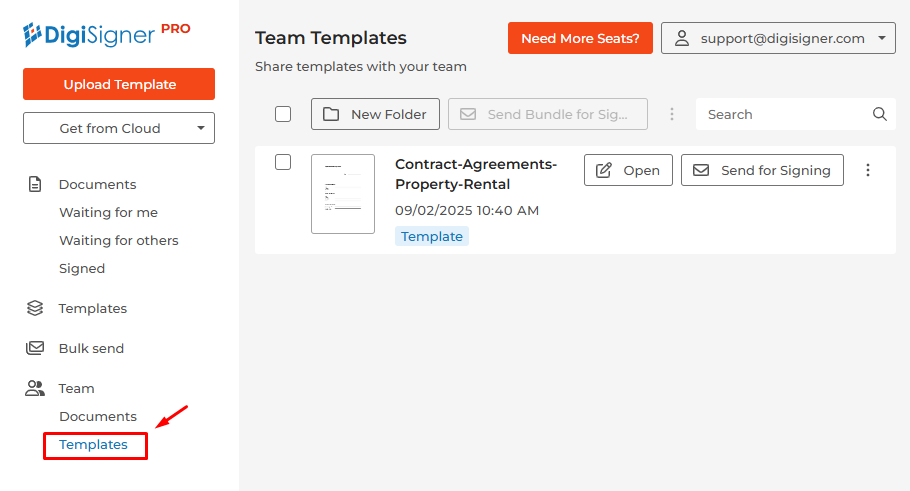The image size is (910, 491).
Task: Expand the Get from Cloud dropdown
Action: click(x=119, y=128)
